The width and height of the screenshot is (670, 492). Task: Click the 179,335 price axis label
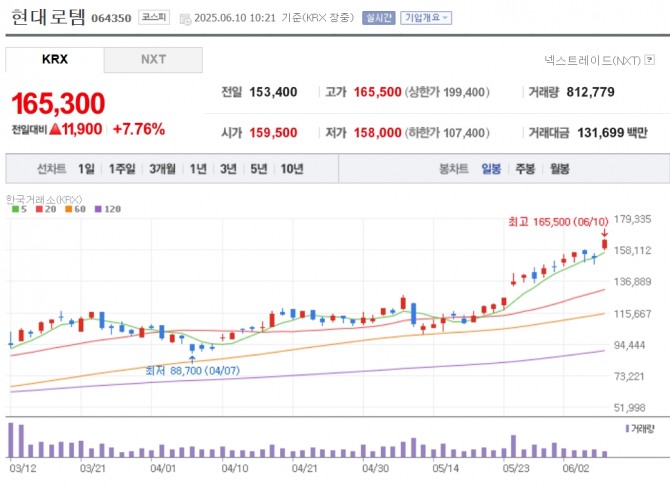coord(632,219)
